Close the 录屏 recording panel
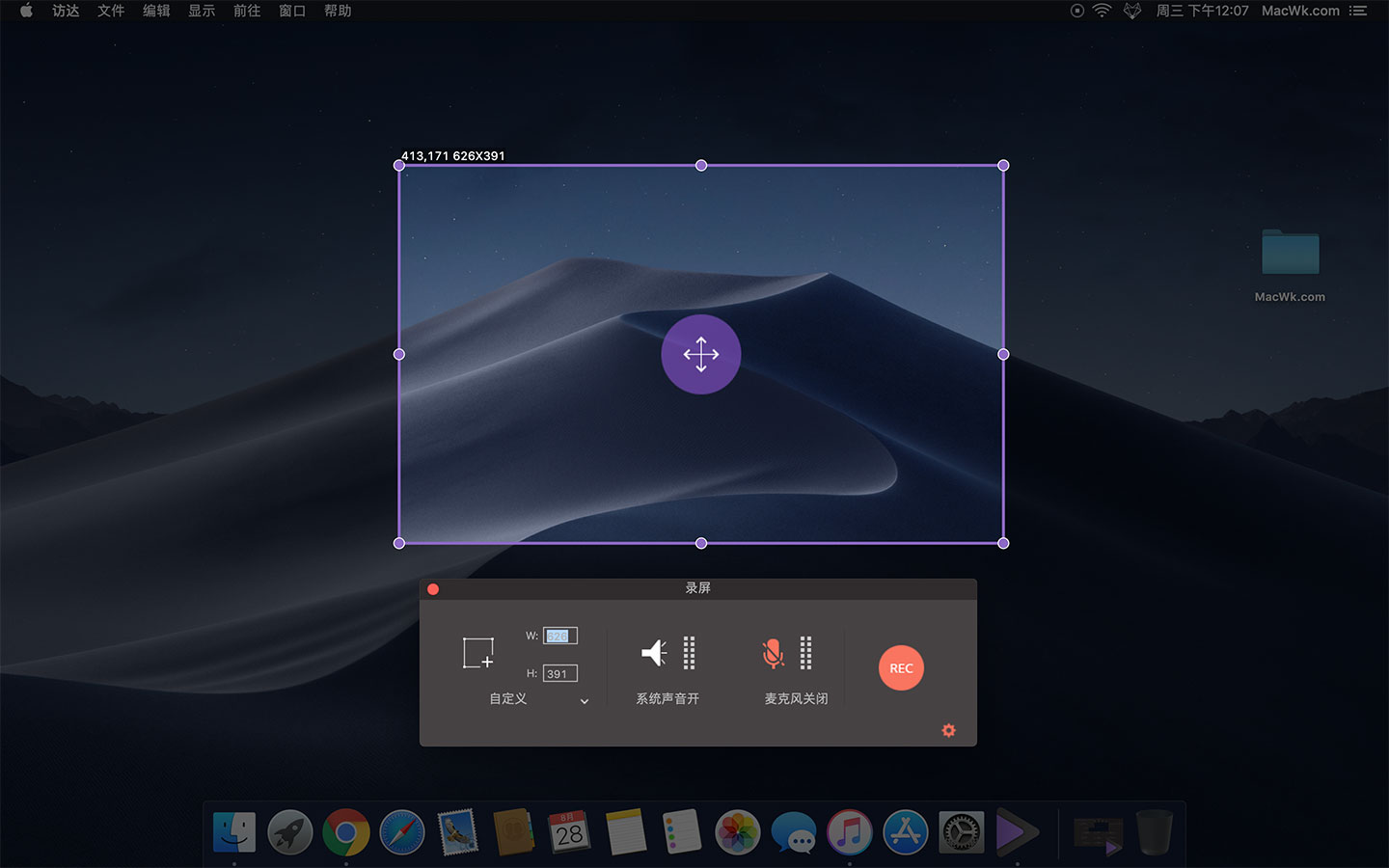1389x868 pixels. click(x=433, y=589)
